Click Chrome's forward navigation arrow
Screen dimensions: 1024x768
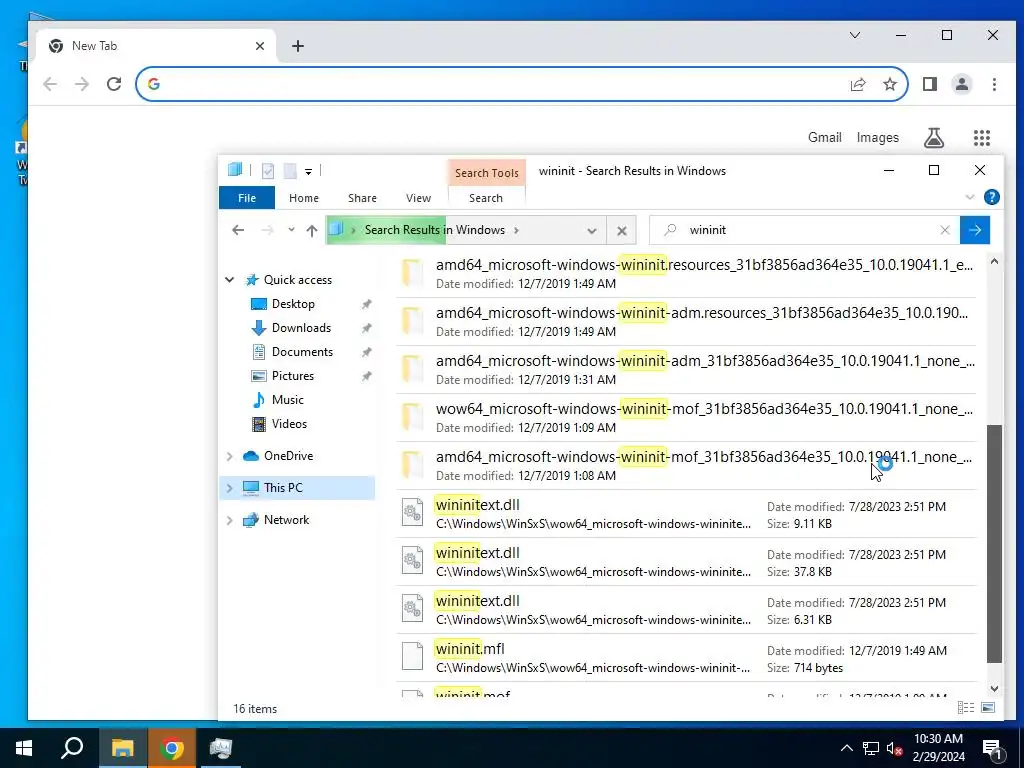pos(82,84)
